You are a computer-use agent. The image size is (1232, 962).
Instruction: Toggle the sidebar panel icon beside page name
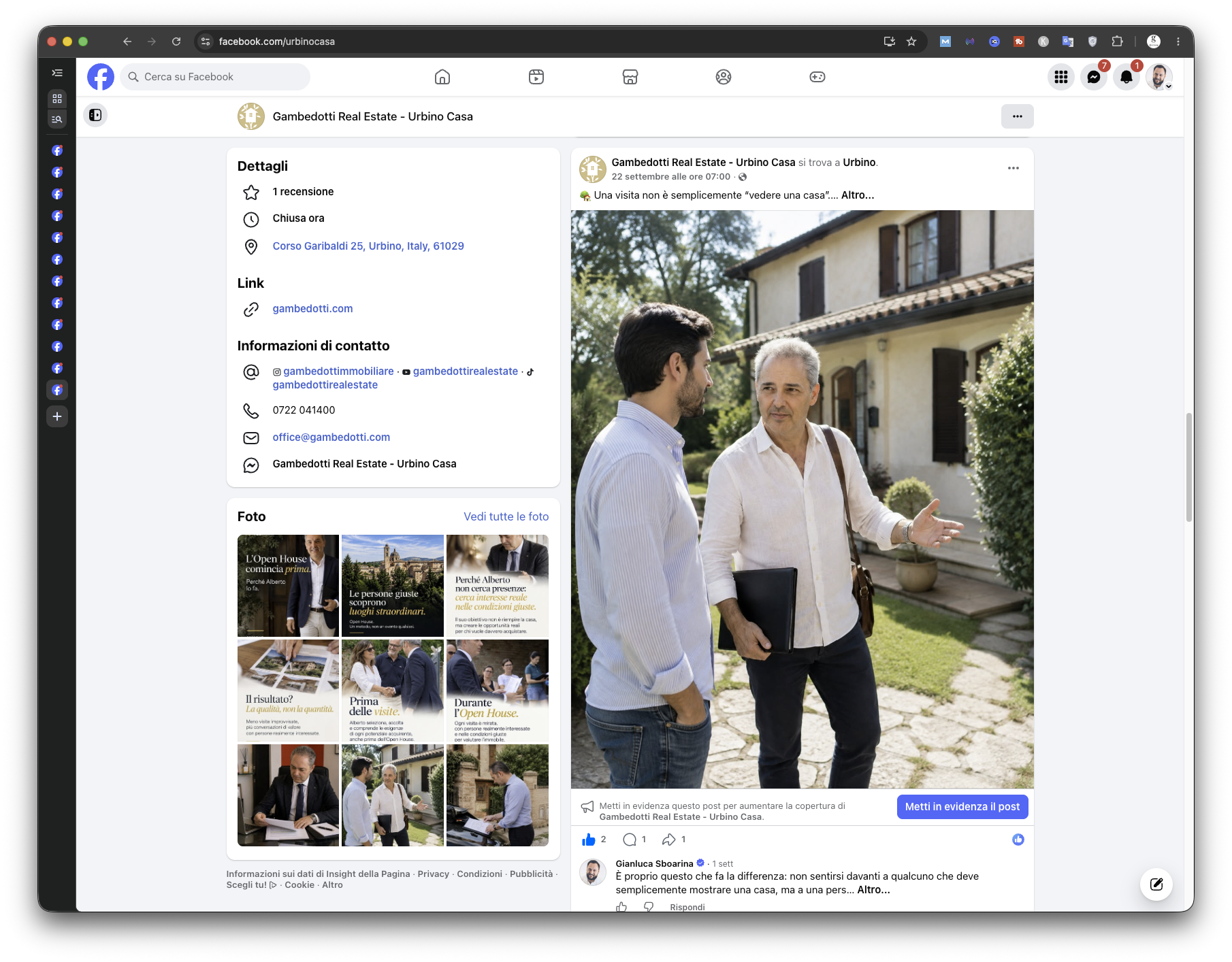(x=95, y=115)
